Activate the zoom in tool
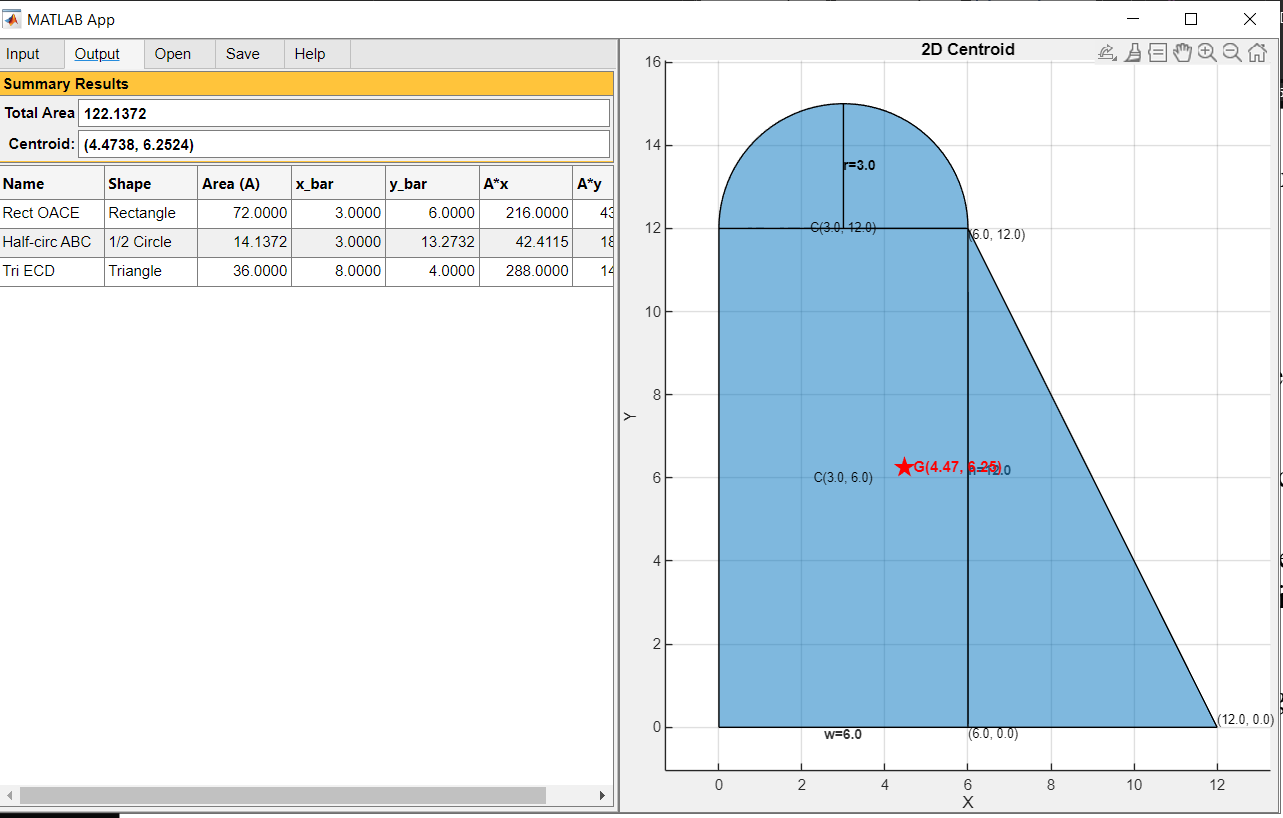 point(1208,53)
